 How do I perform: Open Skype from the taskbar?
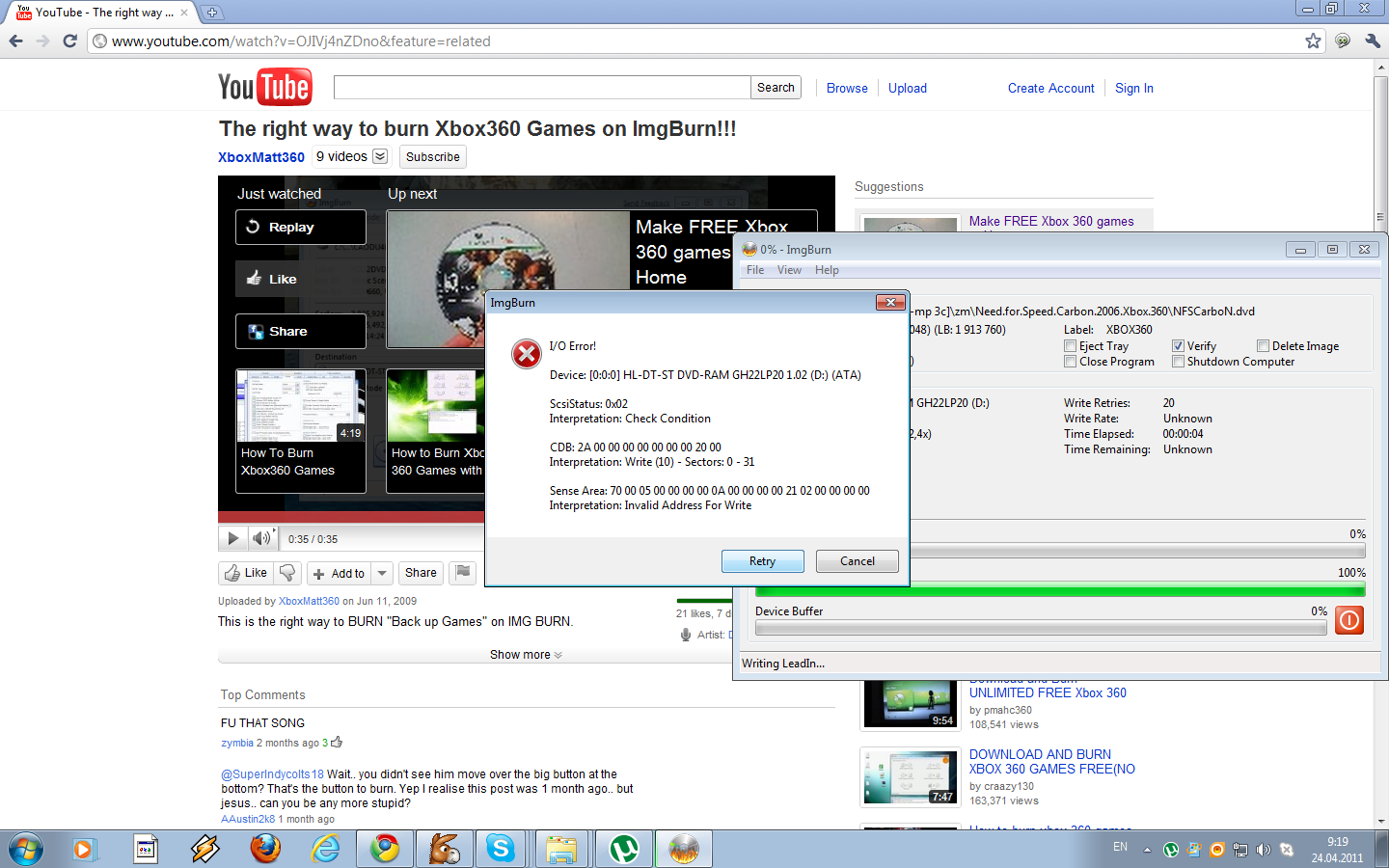point(501,850)
